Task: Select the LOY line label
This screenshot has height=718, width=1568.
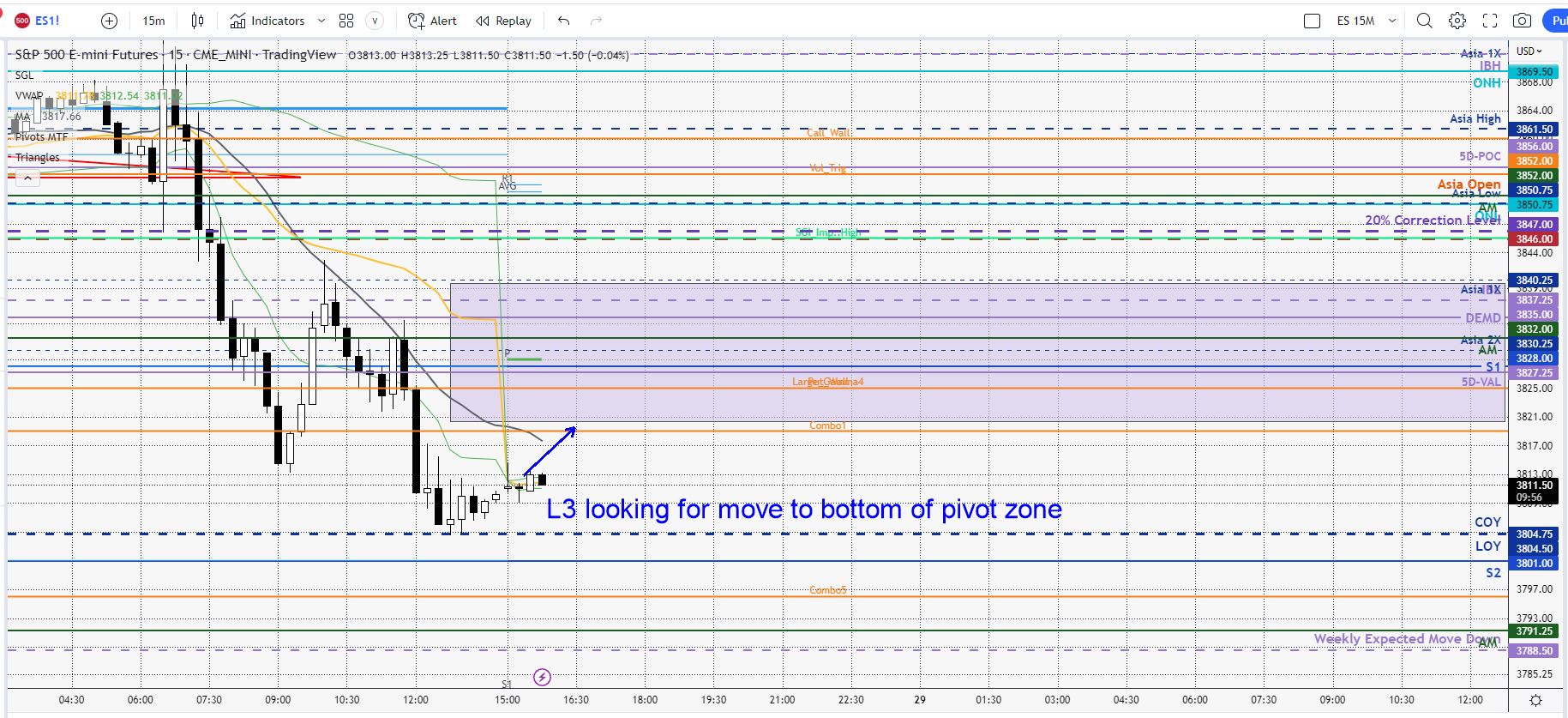Action: coord(1488,546)
